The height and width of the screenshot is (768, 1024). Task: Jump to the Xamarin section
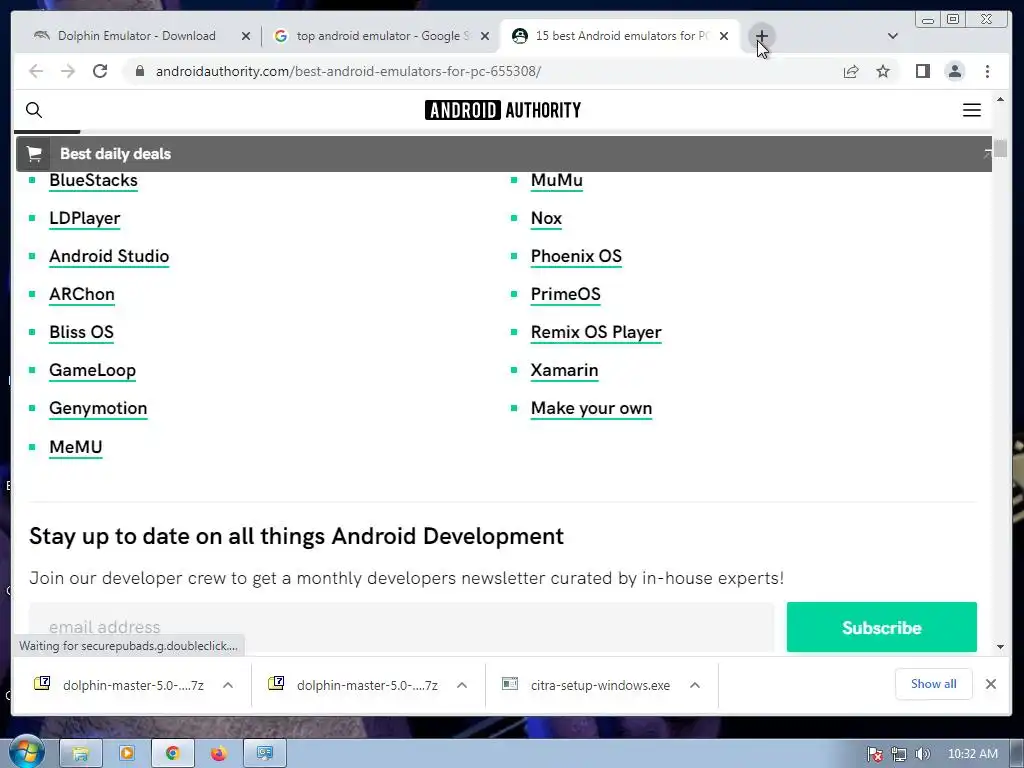564,370
